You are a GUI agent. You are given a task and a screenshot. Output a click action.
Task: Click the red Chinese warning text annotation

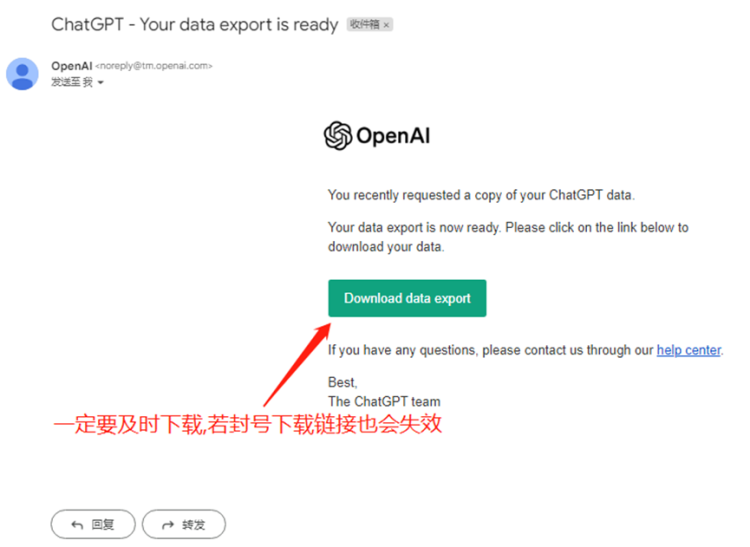point(247,424)
